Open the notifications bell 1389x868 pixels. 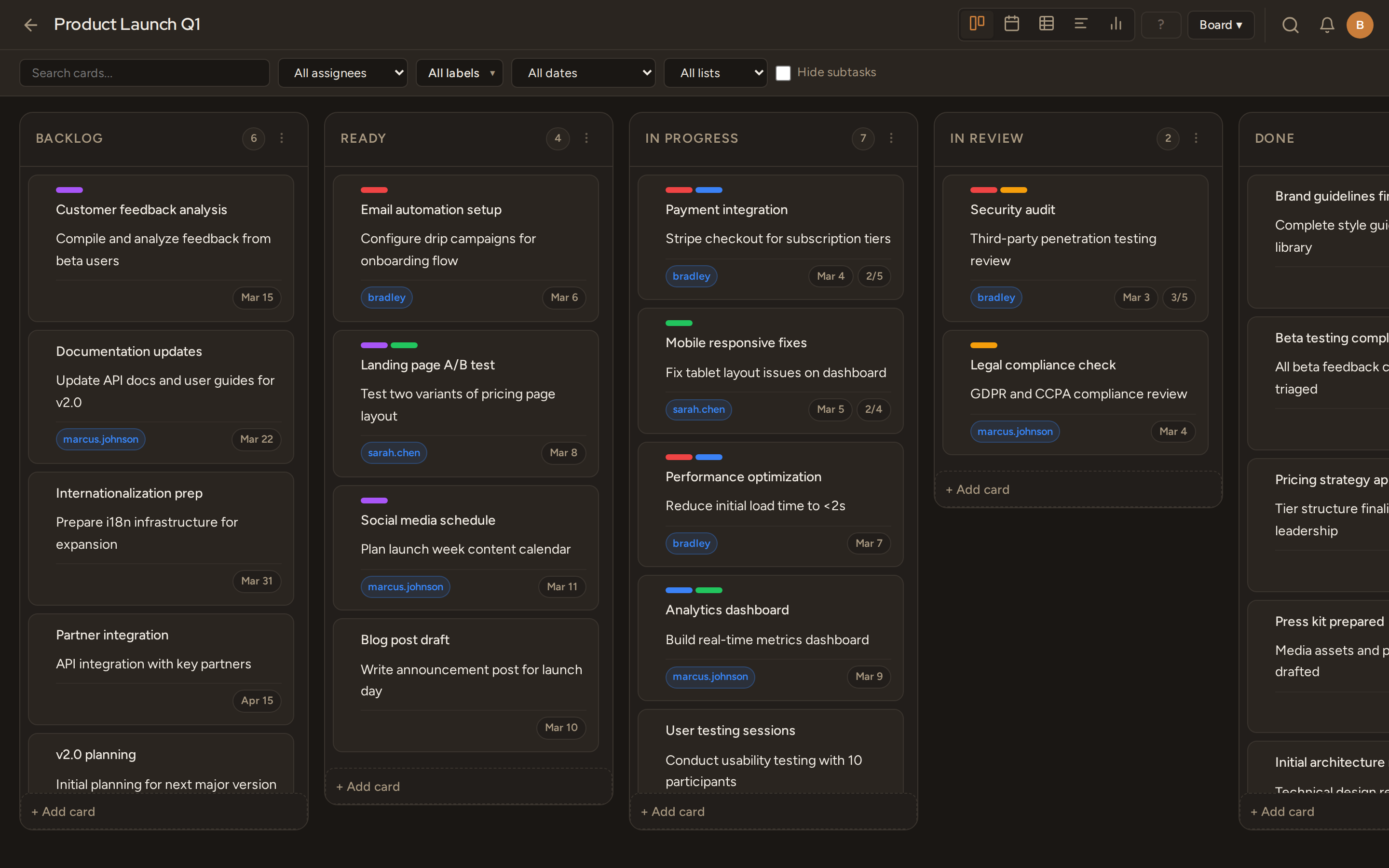pyautogui.click(x=1326, y=25)
